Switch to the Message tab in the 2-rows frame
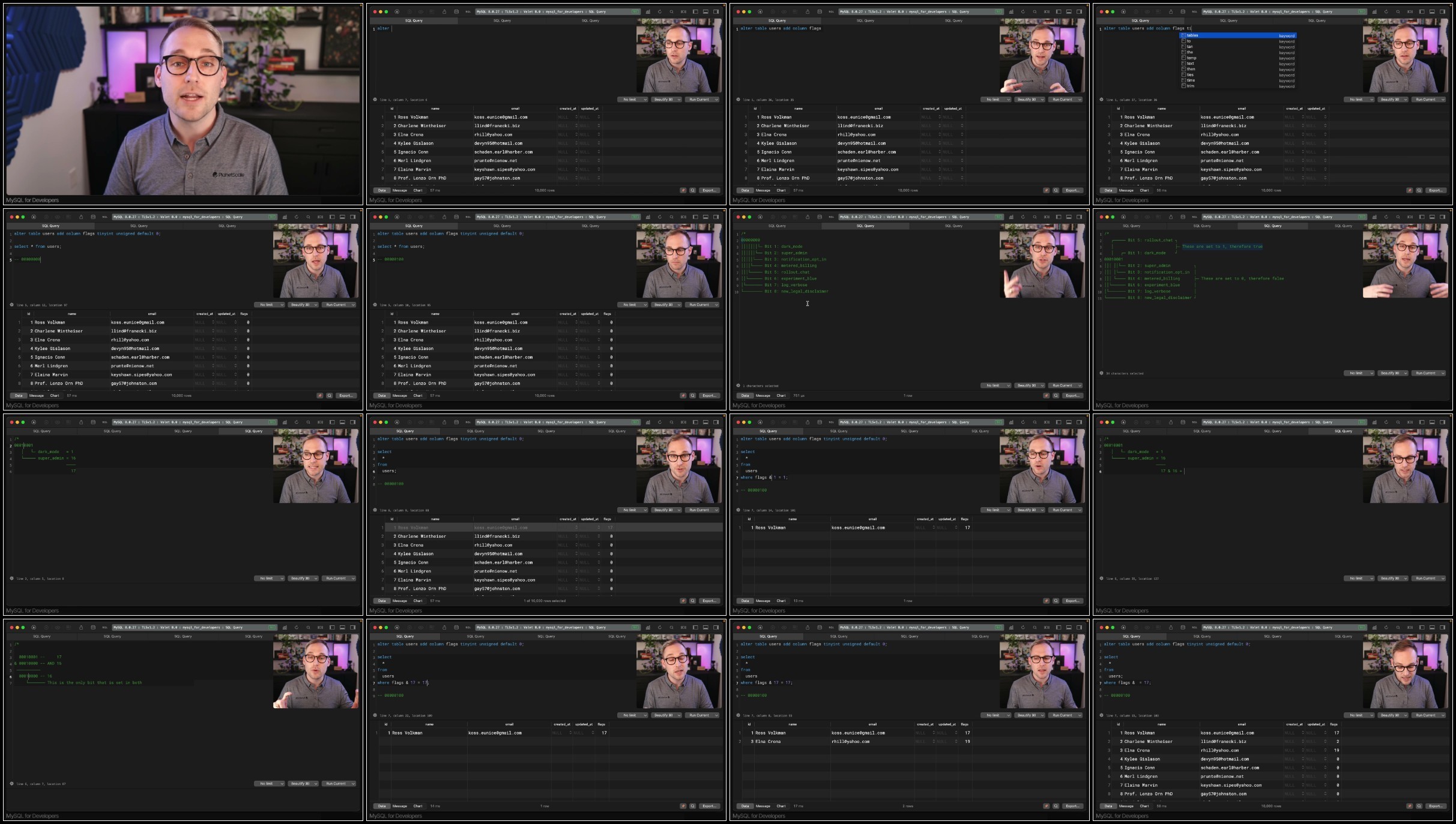Screen dimensions: 1456x824 [763, 806]
